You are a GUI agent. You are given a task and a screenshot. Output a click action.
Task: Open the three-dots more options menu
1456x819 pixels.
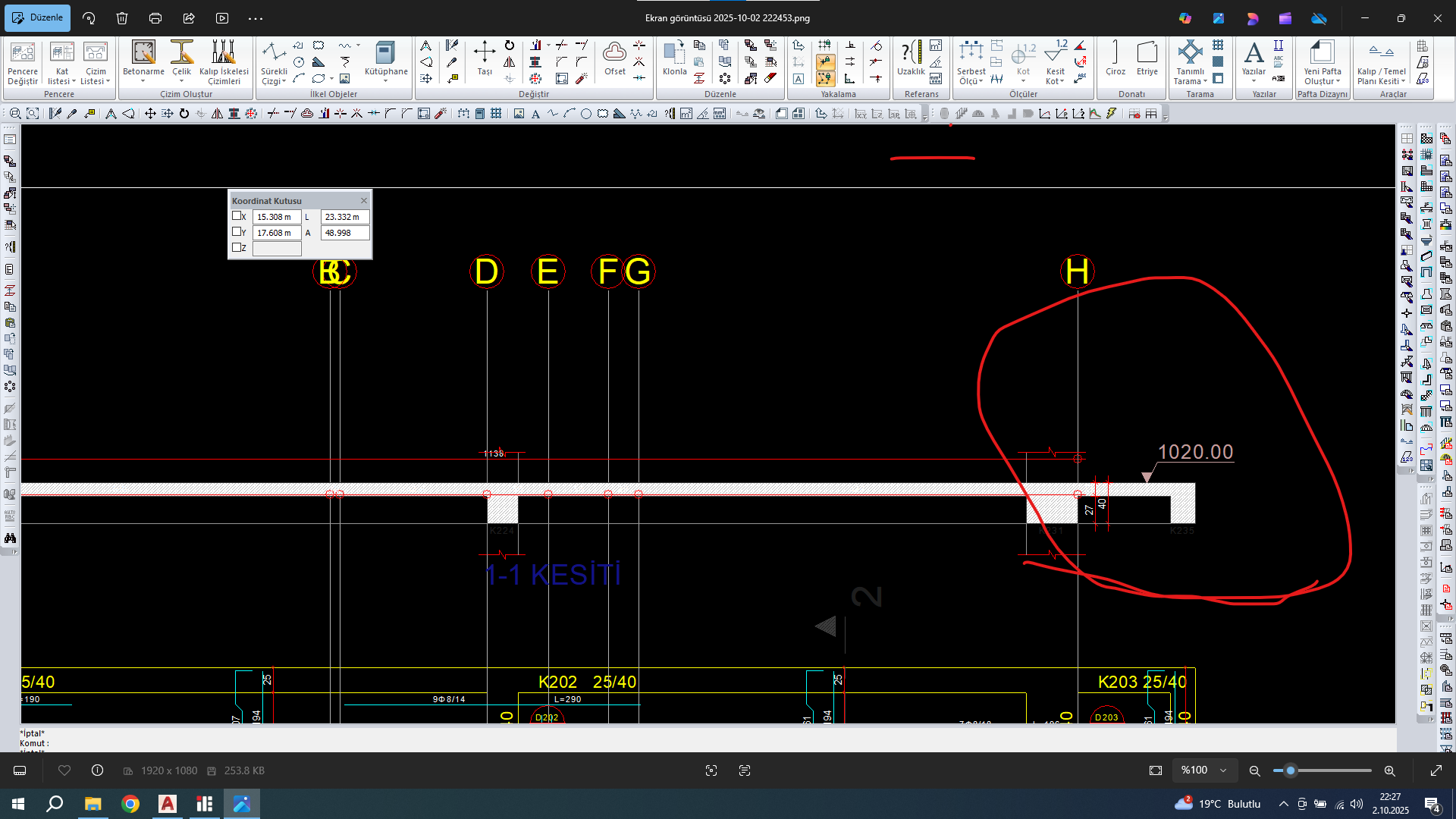click(x=256, y=18)
